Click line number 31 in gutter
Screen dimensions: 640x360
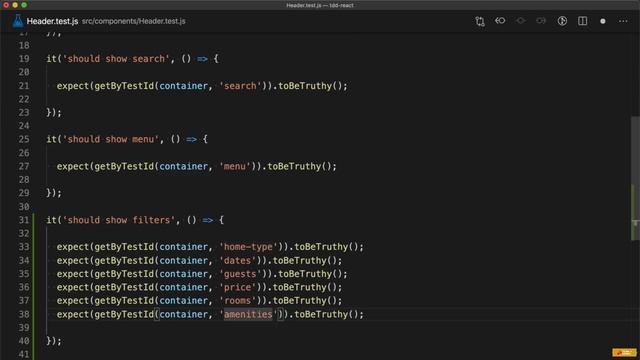pos(24,220)
